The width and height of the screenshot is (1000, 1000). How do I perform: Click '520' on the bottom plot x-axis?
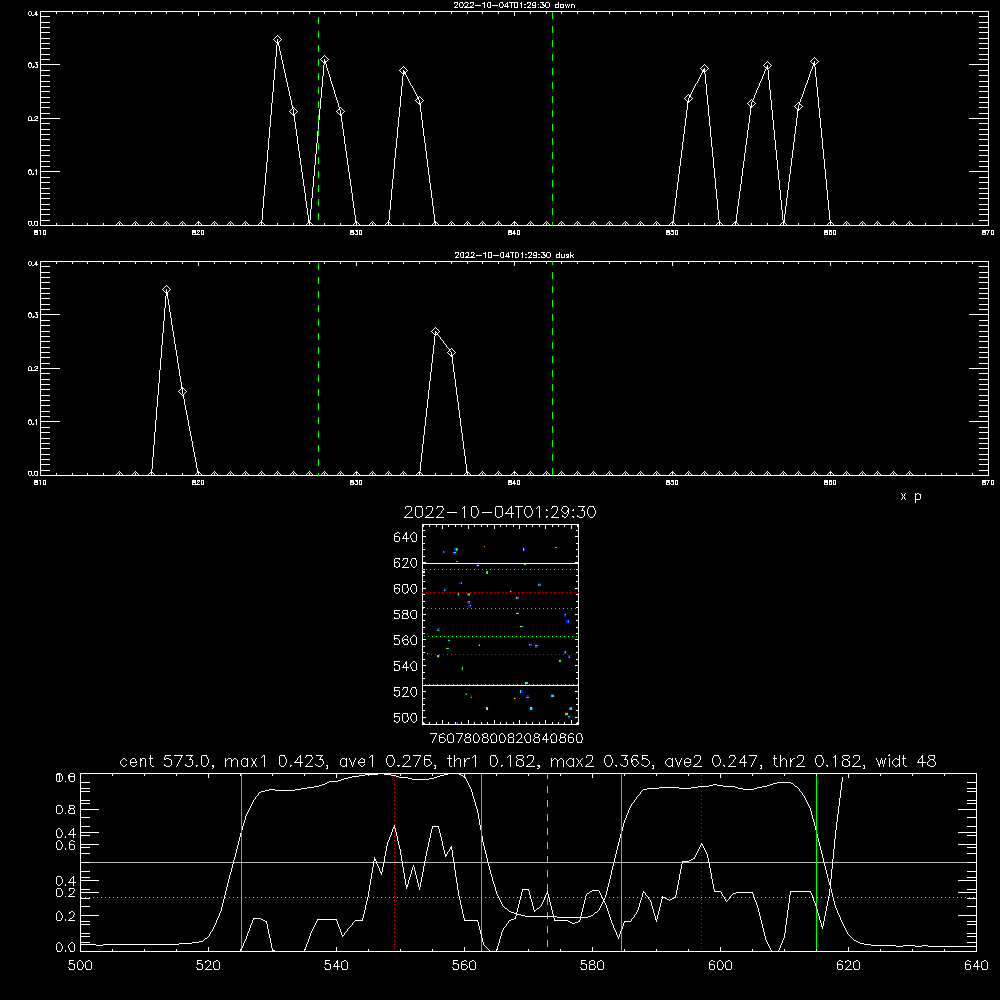pyautogui.click(x=209, y=966)
